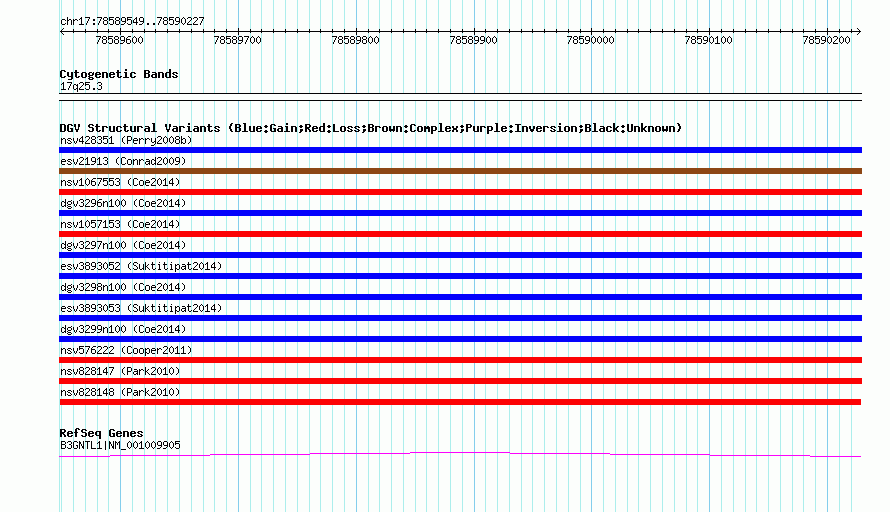890x512 pixels.
Task: Click the right arrow of the ruler
Action: point(858,32)
